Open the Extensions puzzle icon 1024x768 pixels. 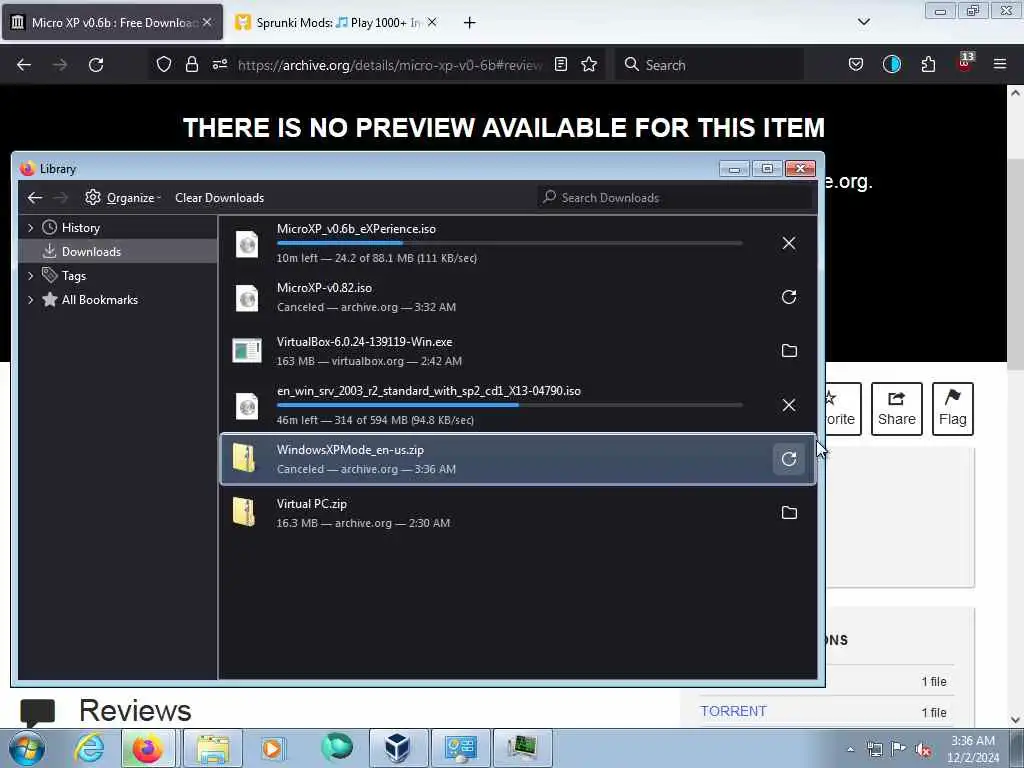pos(928,64)
